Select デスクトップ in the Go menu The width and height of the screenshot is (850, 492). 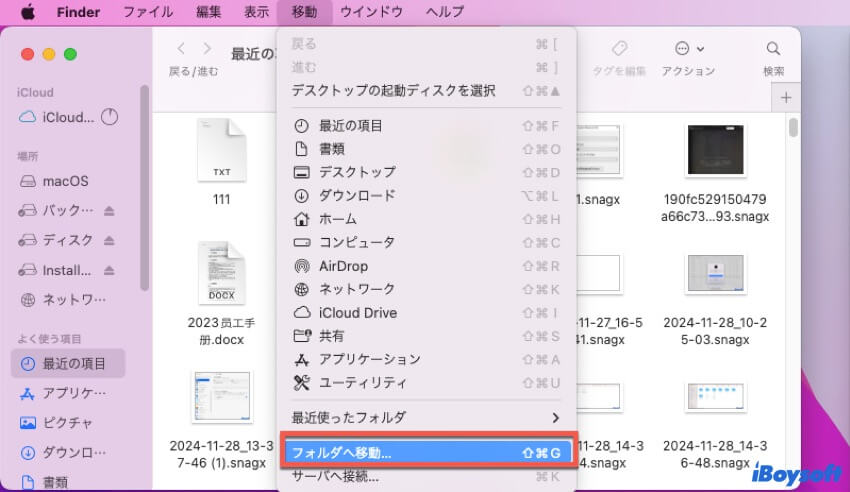[x=426, y=172]
